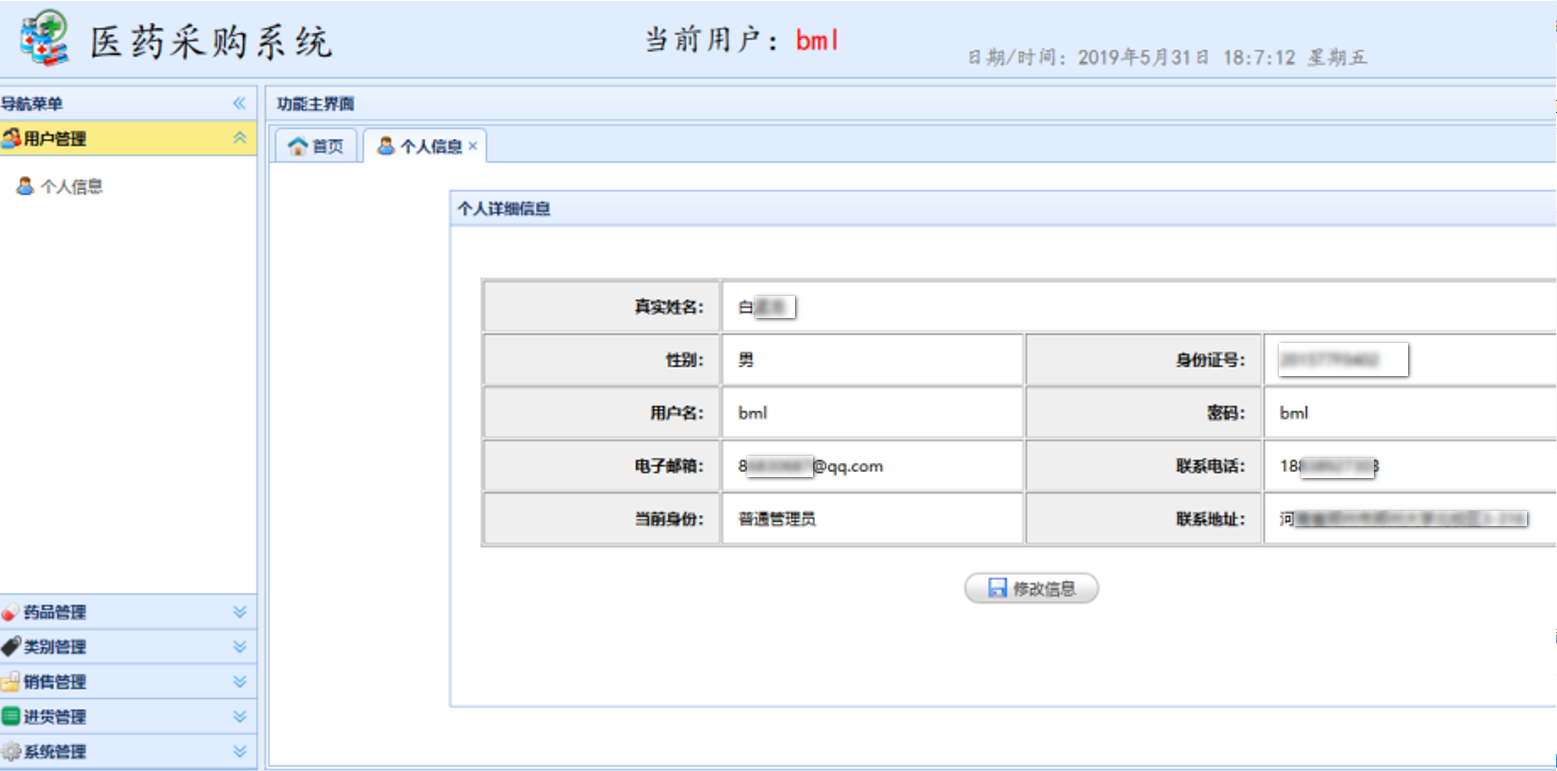Click the 密码 value bml
Image resolution: width=1557 pixels, height=771 pixels.
pyautogui.click(x=1294, y=412)
